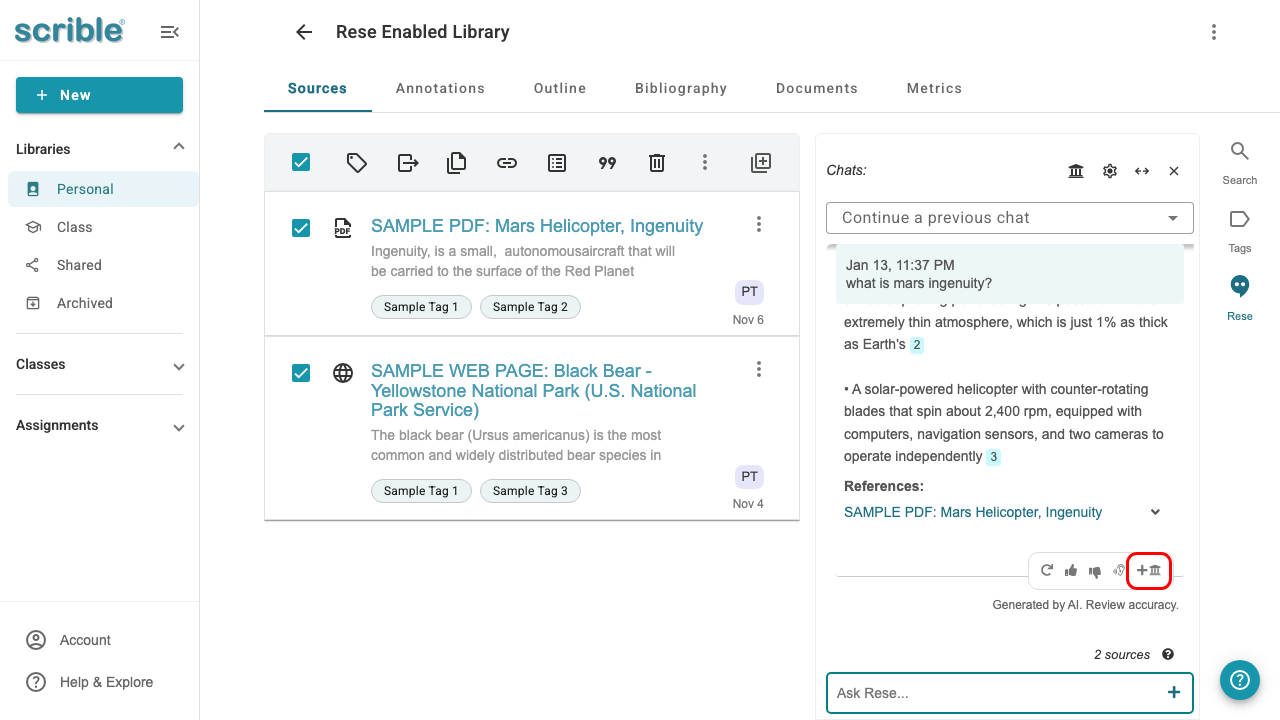
Task: Regenerate the AI response
Action: [x=1047, y=570]
